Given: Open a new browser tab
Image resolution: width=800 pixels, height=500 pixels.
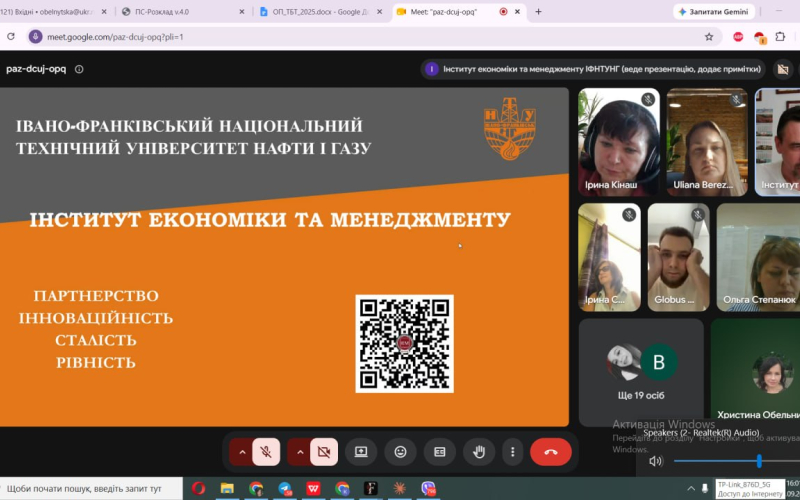Looking at the screenshot, I should click(538, 12).
